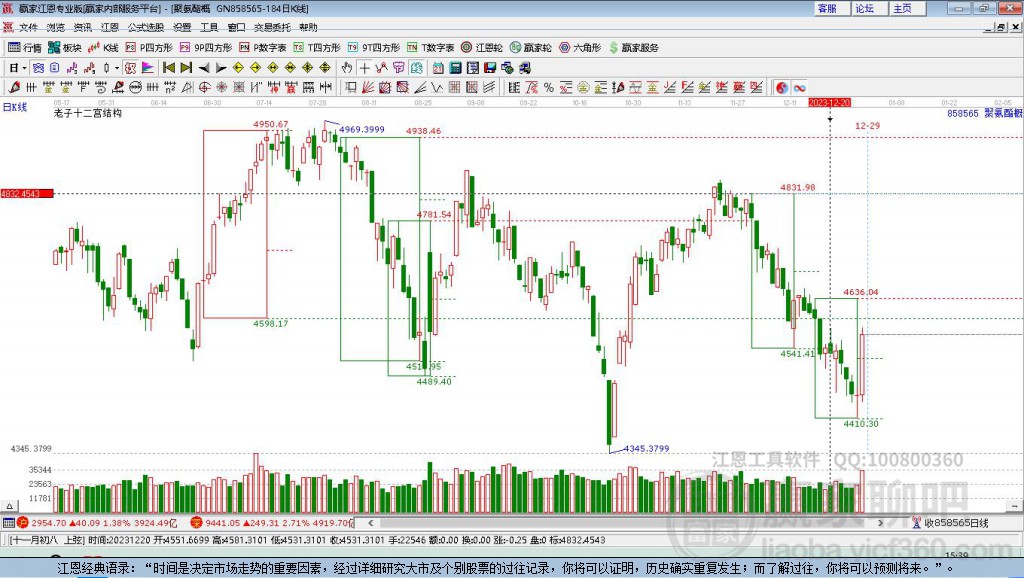Click the 4832.4543 red price label
This screenshot has height=578, width=1024.
pyautogui.click(x=27, y=193)
